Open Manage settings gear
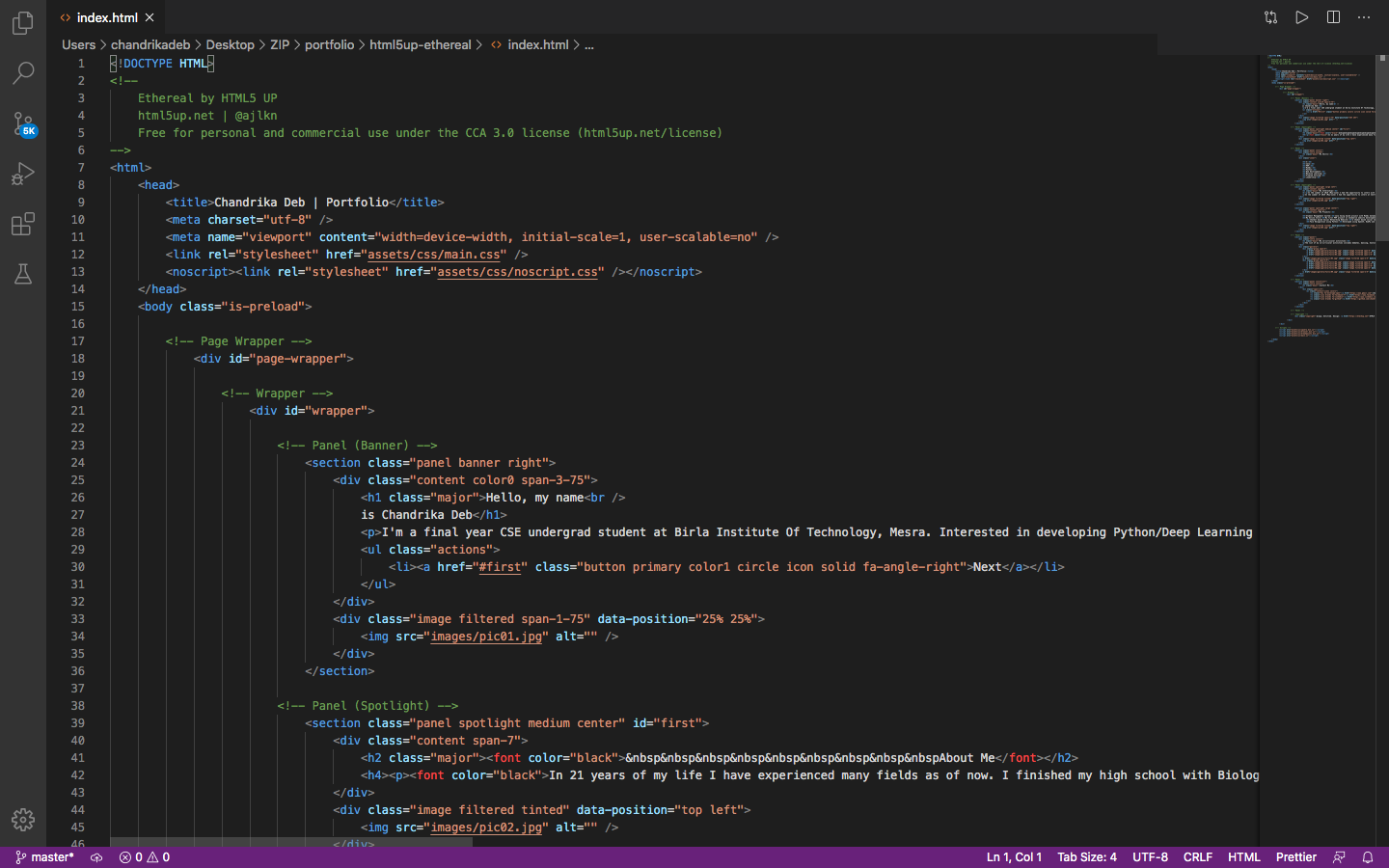1389x868 pixels. point(23,820)
